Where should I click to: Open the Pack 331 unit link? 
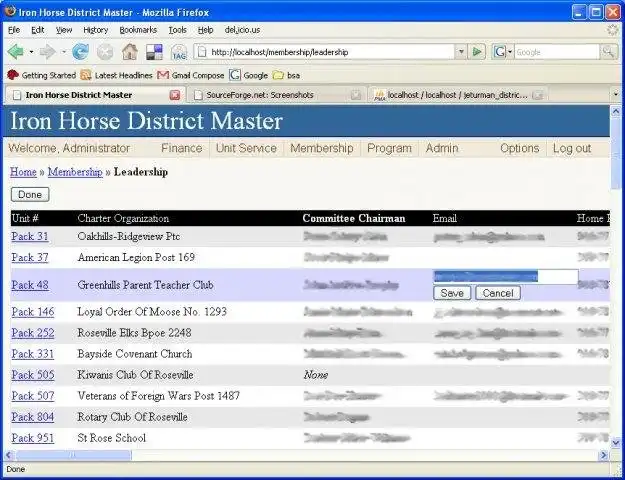tap(33, 354)
